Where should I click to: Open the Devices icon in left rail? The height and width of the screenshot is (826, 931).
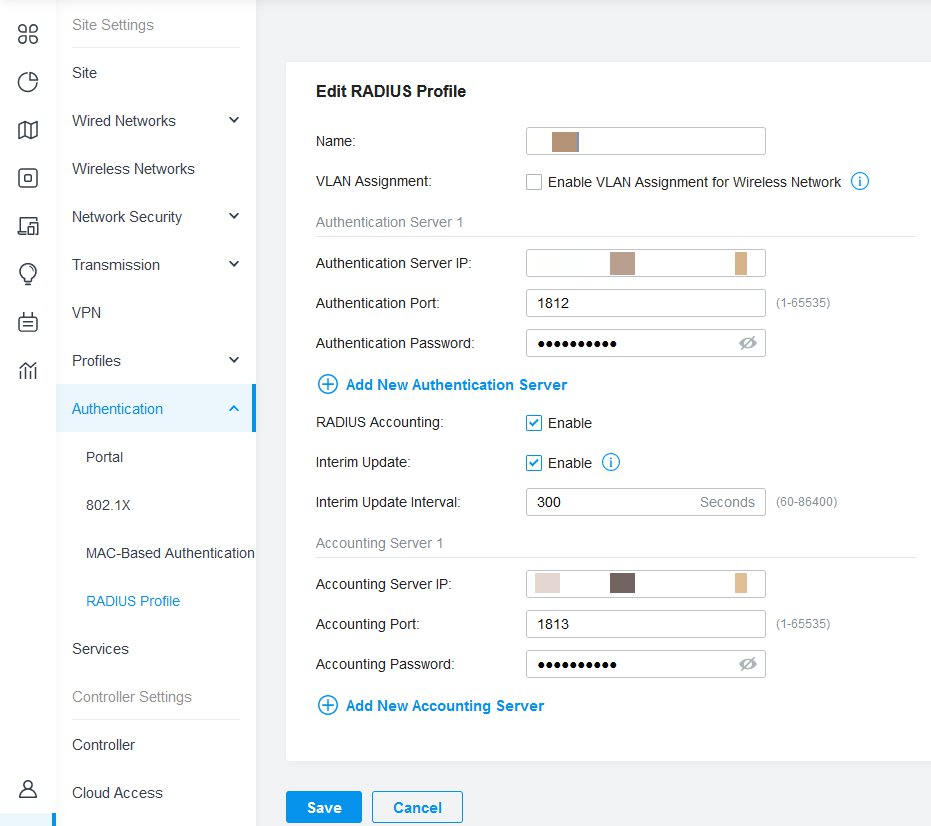click(x=28, y=178)
